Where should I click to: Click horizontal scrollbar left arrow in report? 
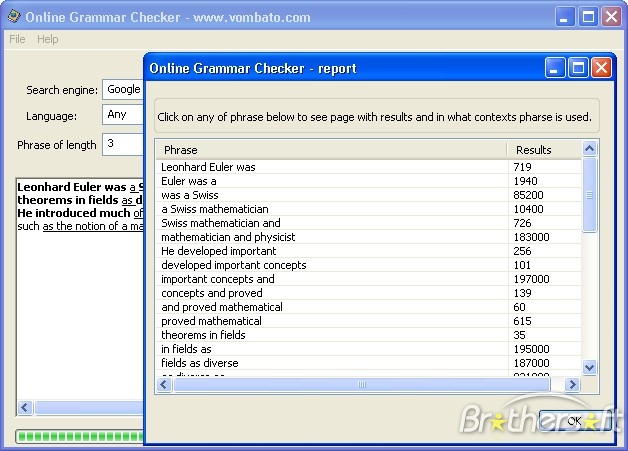165,384
